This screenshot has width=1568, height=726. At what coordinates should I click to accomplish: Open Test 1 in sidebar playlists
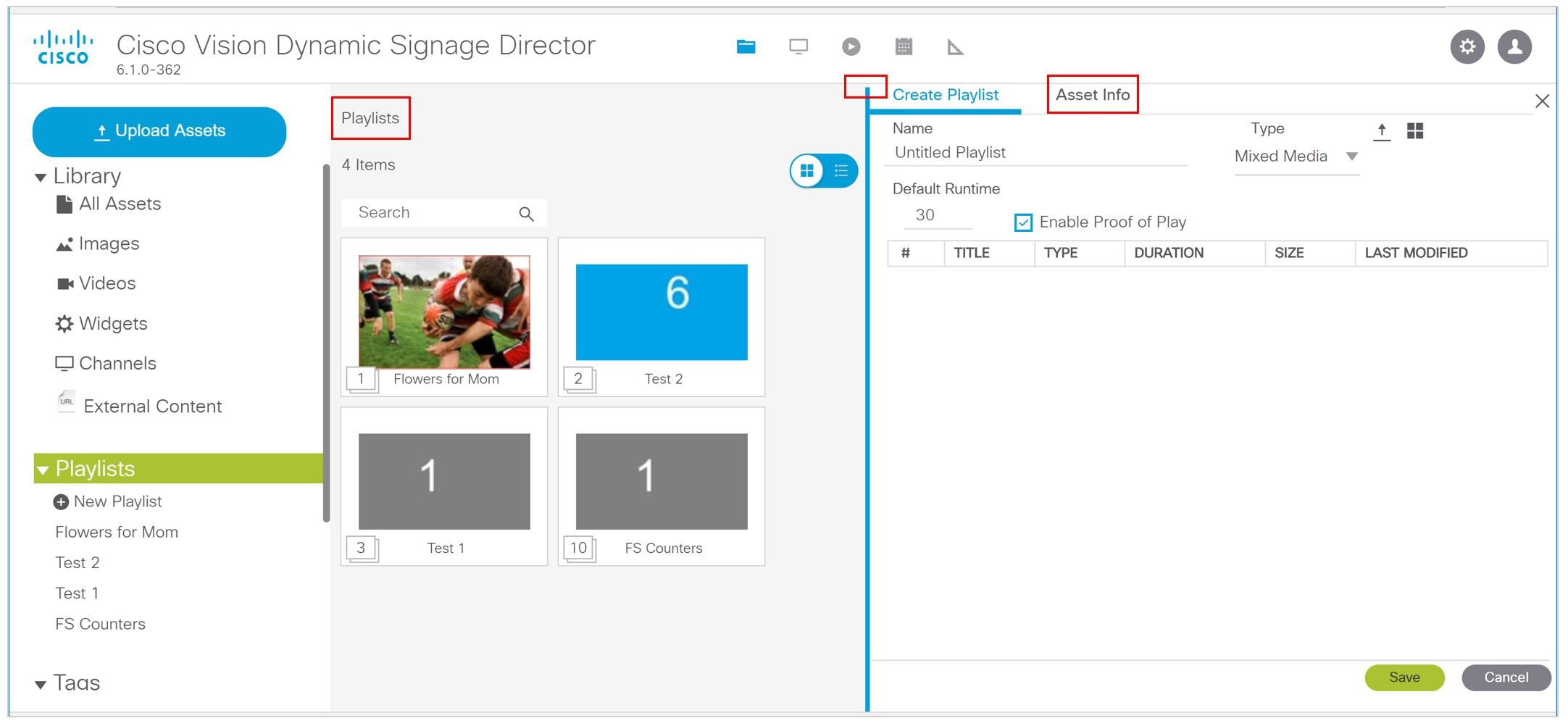pyautogui.click(x=77, y=593)
